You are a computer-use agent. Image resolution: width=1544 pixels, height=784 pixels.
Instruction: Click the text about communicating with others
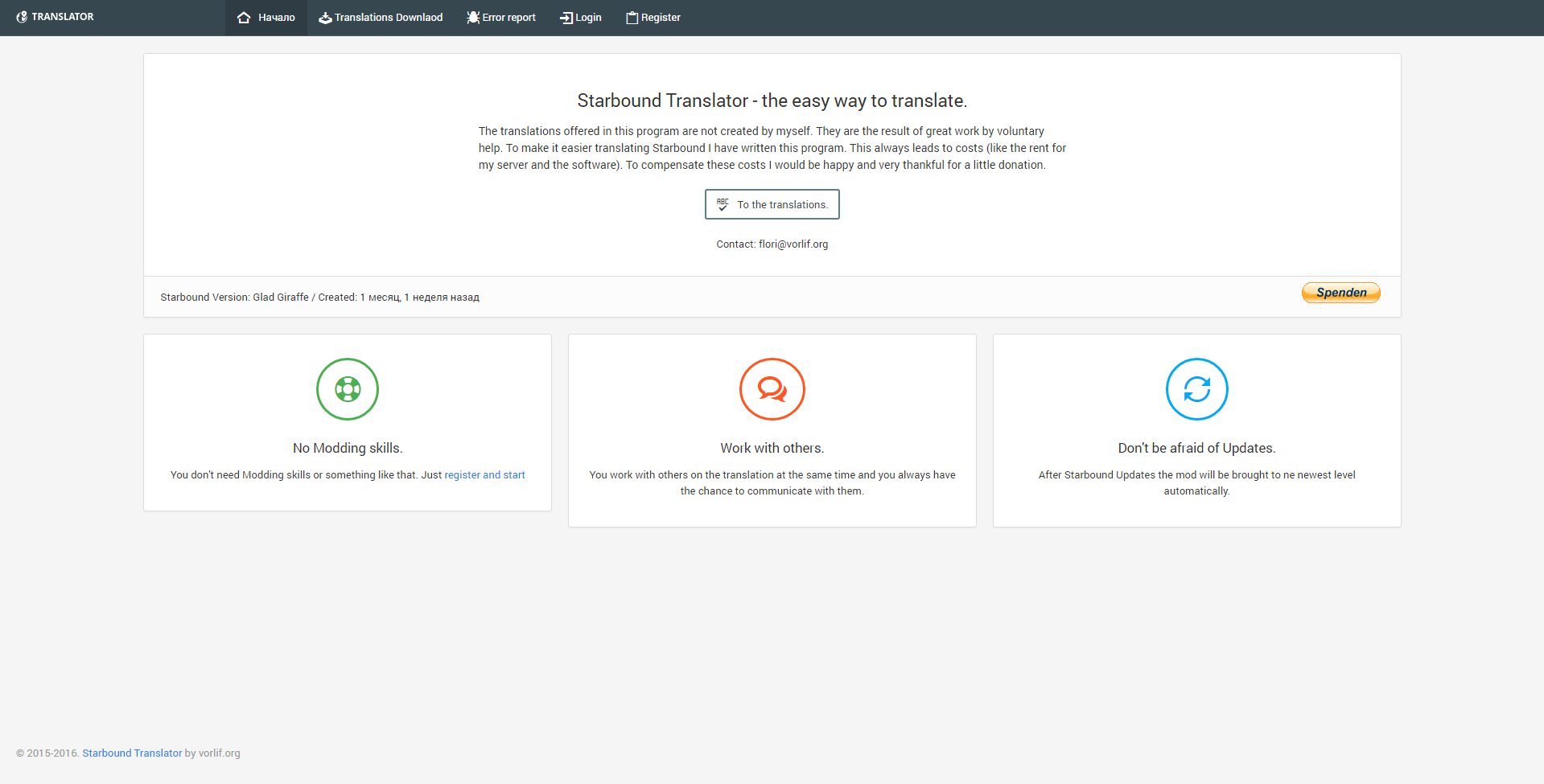tap(772, 483)
